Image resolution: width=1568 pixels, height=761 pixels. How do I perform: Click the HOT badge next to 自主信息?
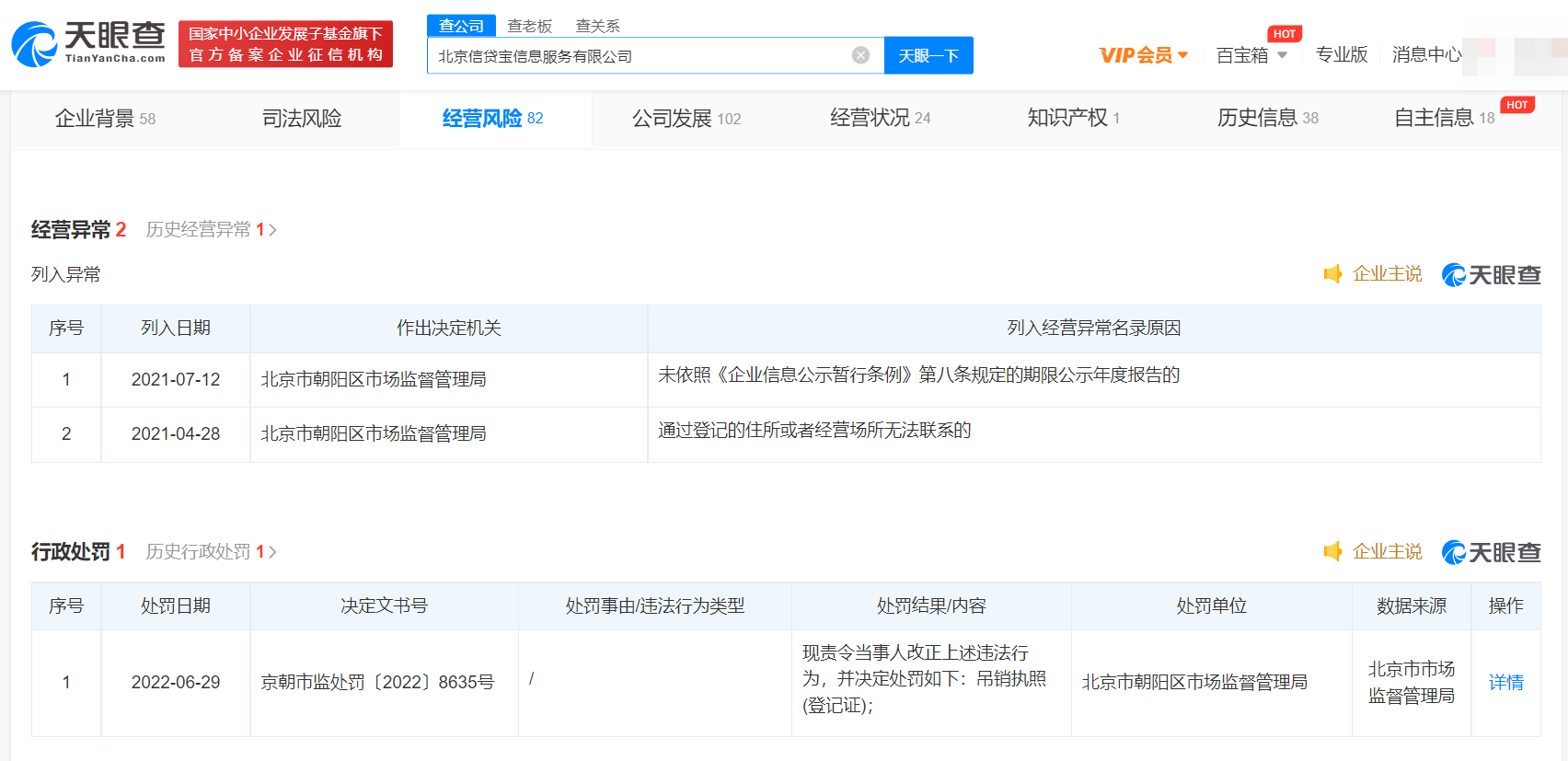pyautogui.click(x=1517, y=105)
